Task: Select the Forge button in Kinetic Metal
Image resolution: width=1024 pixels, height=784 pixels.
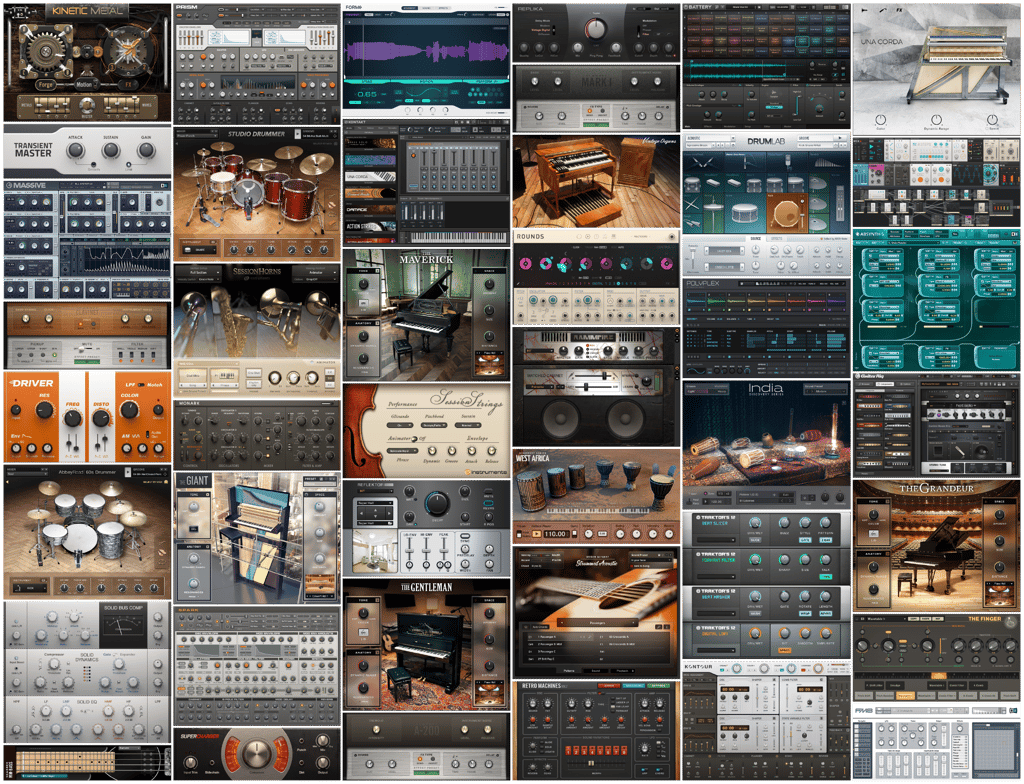Action: click(x=46, y=84)
